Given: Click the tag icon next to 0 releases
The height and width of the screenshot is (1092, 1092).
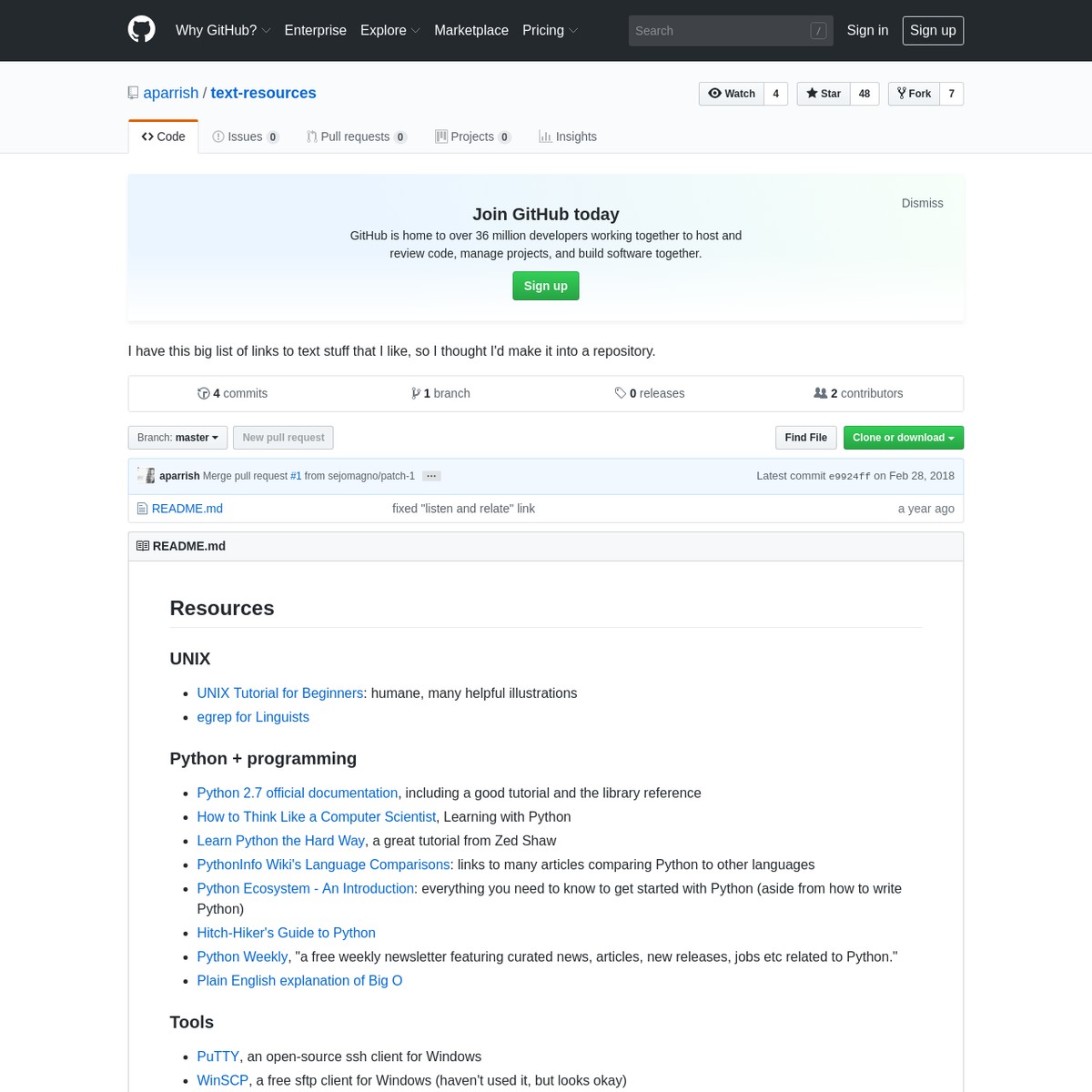Looking at the screenshot, I should [621, 393].
